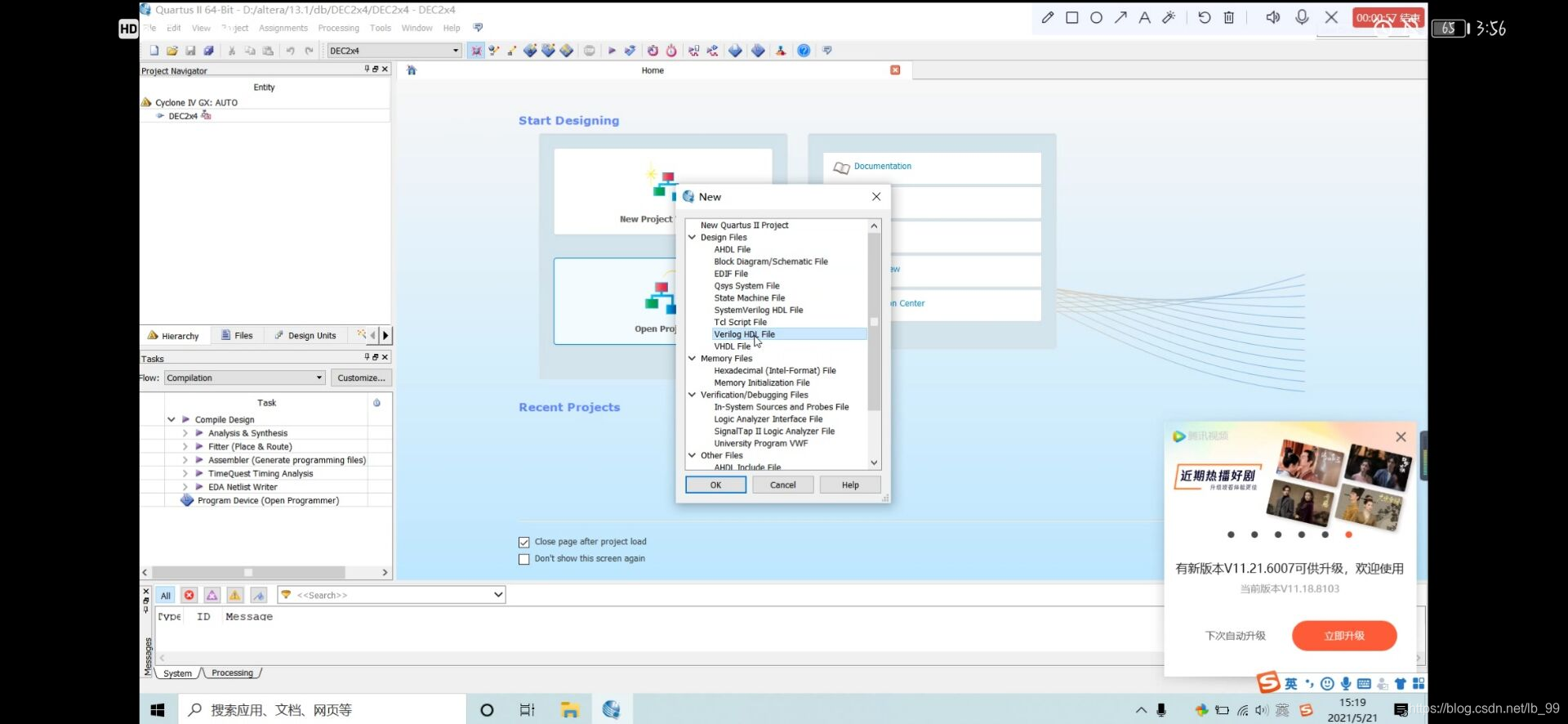
Task: Open the Tools menu
Action: point(381,28)
